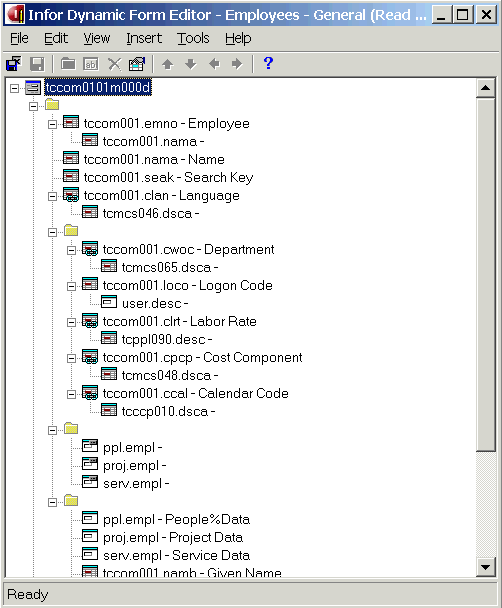Open the File menu
502x608 pixels.
click(x=19, y=38)
